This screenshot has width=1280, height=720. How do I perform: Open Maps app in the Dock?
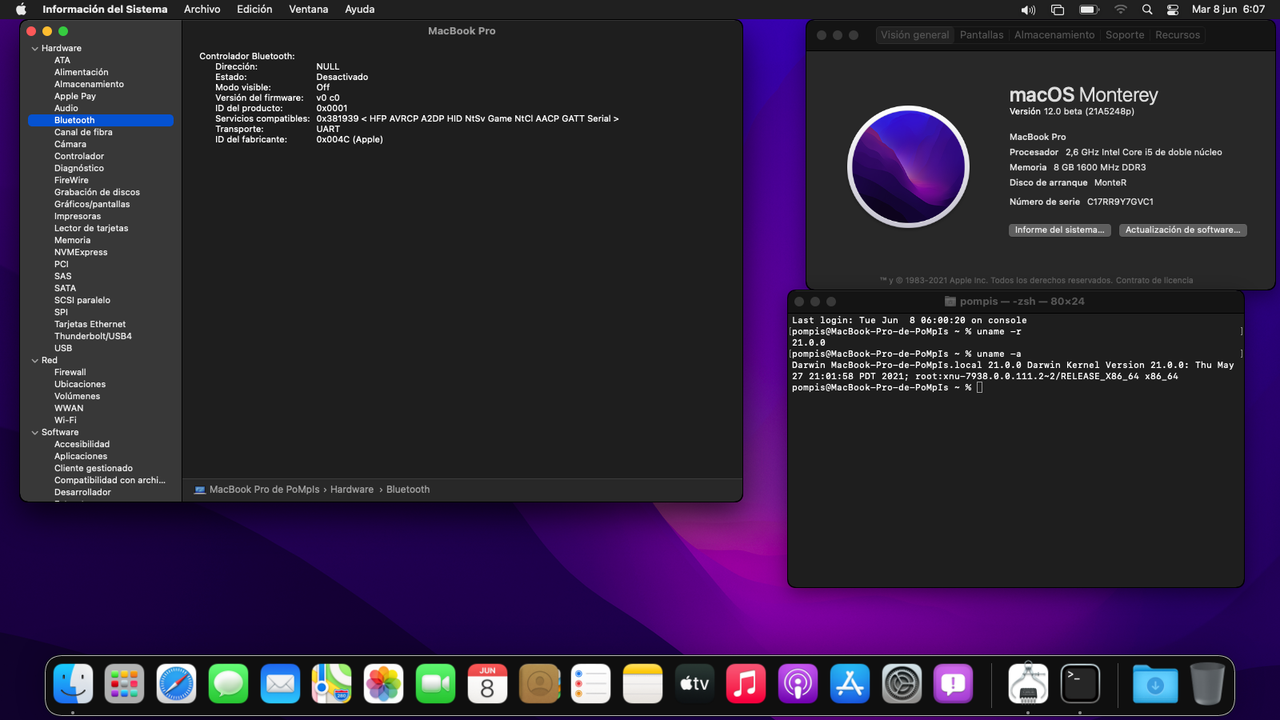point(332,684)
